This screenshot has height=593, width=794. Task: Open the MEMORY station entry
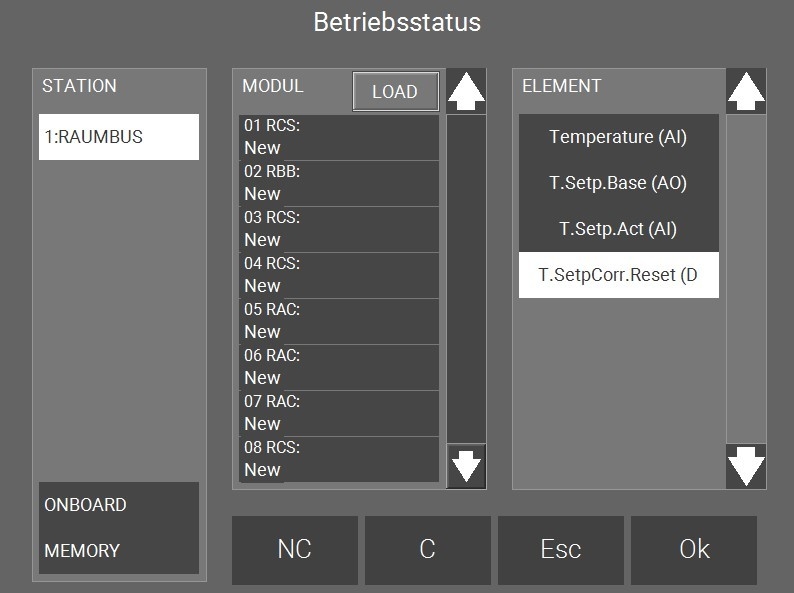[x=119, y=550]
